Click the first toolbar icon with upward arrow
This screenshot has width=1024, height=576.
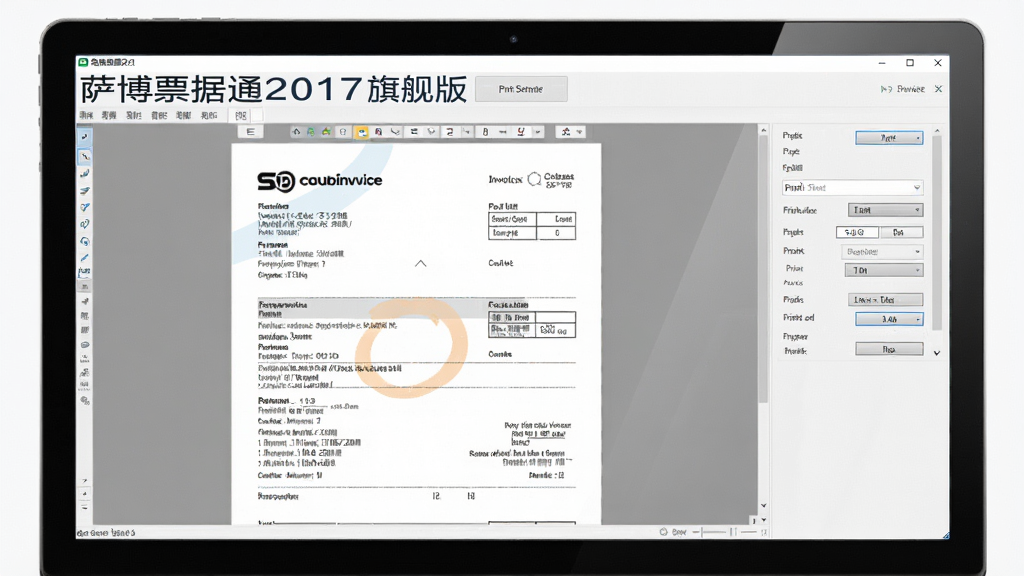click(296, 132)
